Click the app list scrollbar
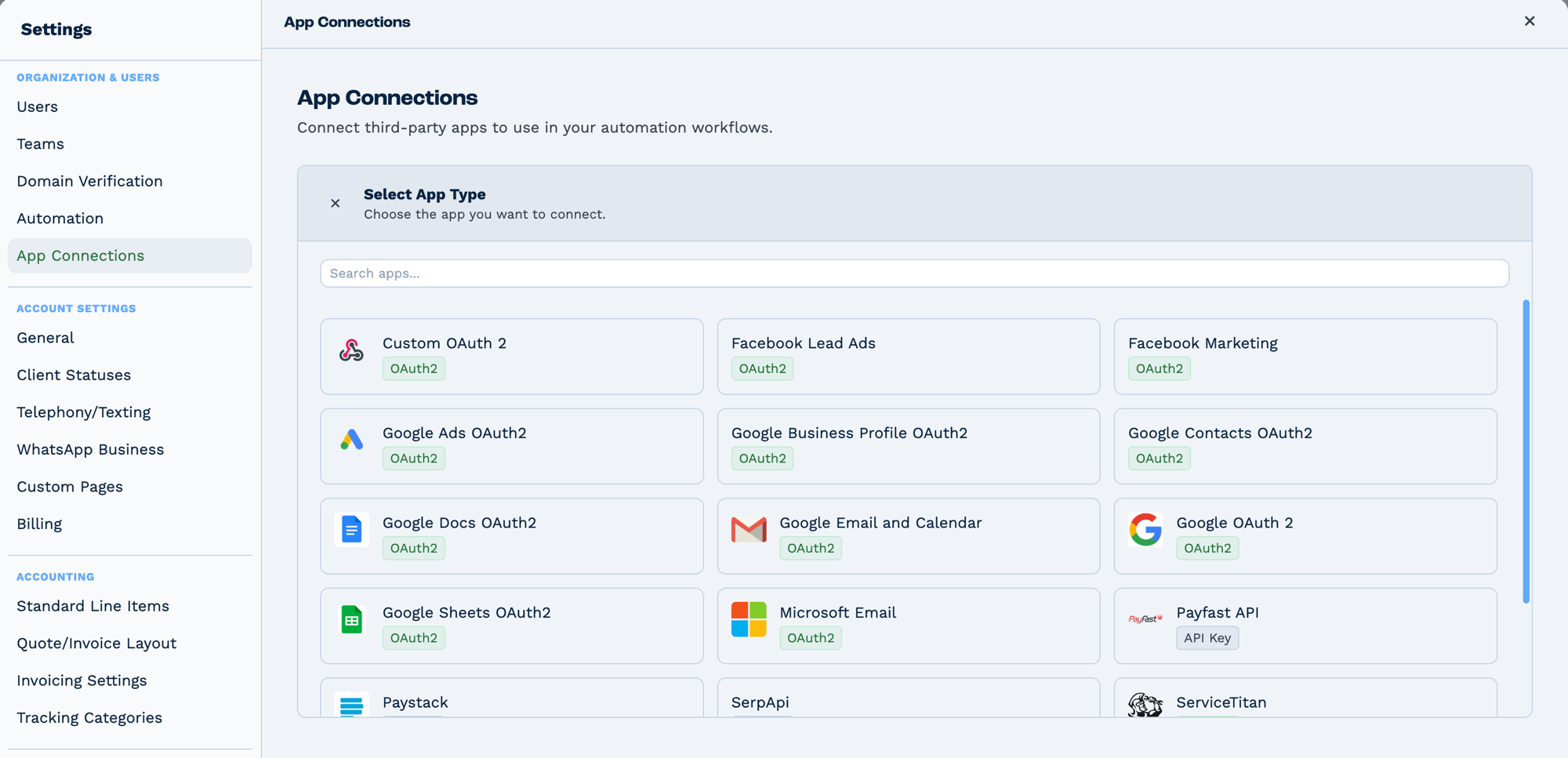 [x=1526, y=451]
